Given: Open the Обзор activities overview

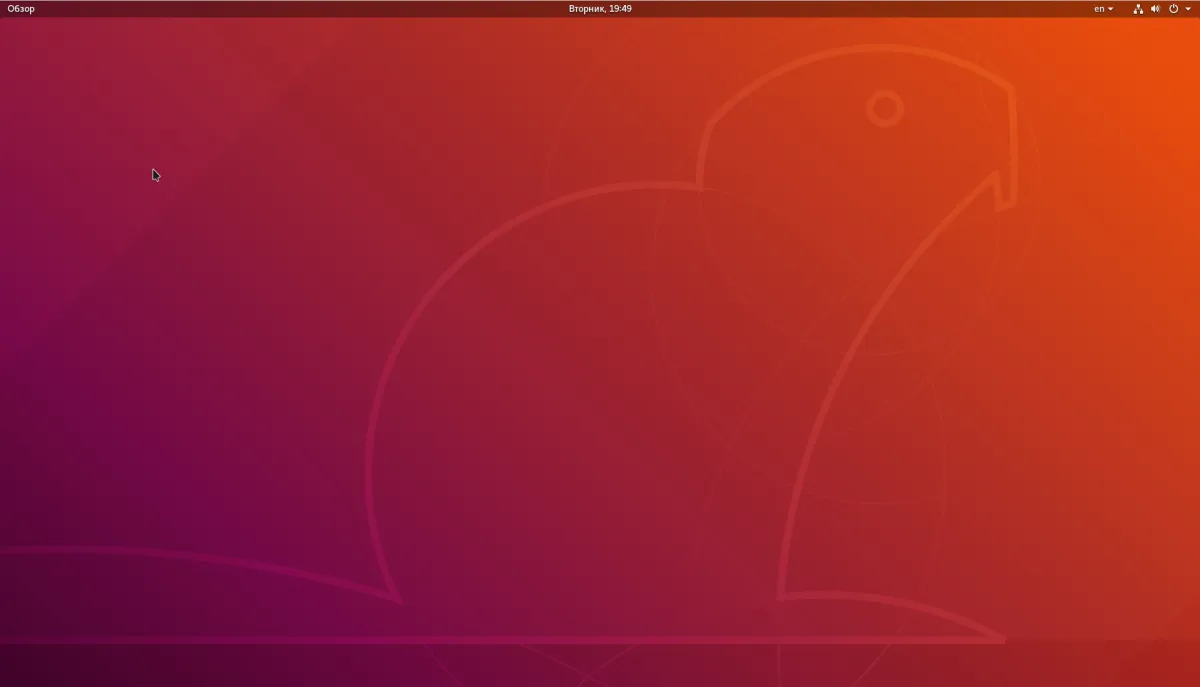Looking at the screenshot, I should pos(21,9).
